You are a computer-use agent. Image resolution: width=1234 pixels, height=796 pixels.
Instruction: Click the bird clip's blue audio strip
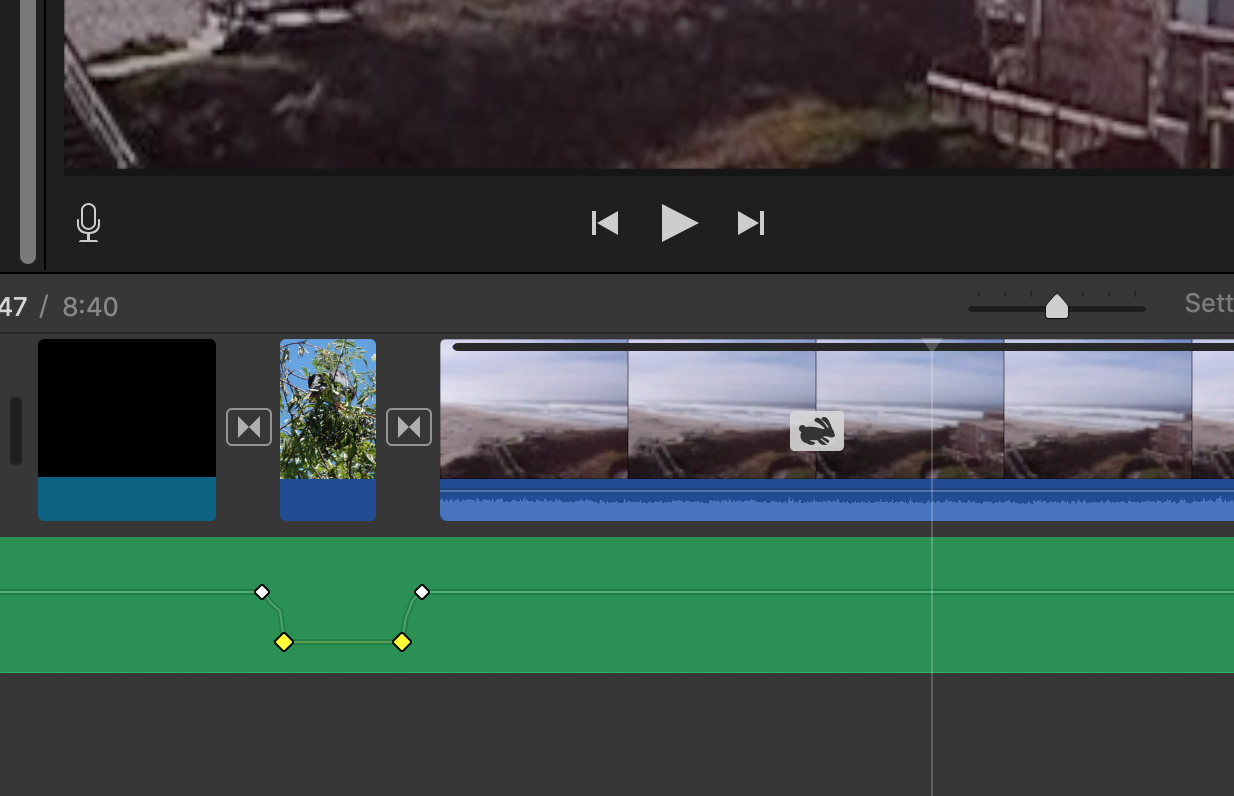click(x=328, y=500)
